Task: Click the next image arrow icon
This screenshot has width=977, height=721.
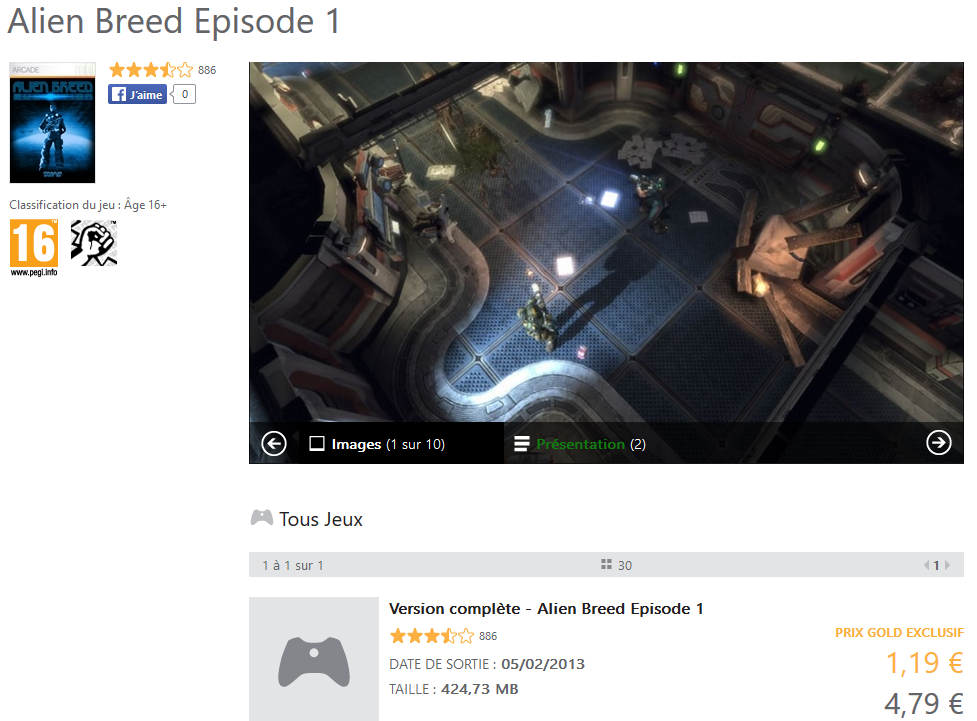Action: 938,442
